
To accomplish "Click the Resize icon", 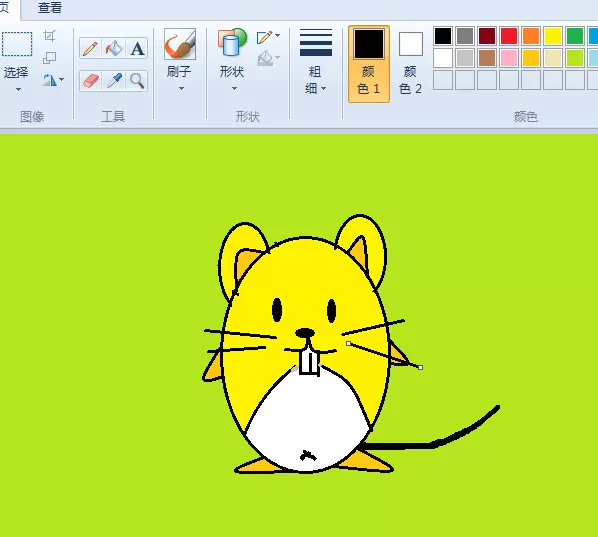I will click(x=50, y=58).
